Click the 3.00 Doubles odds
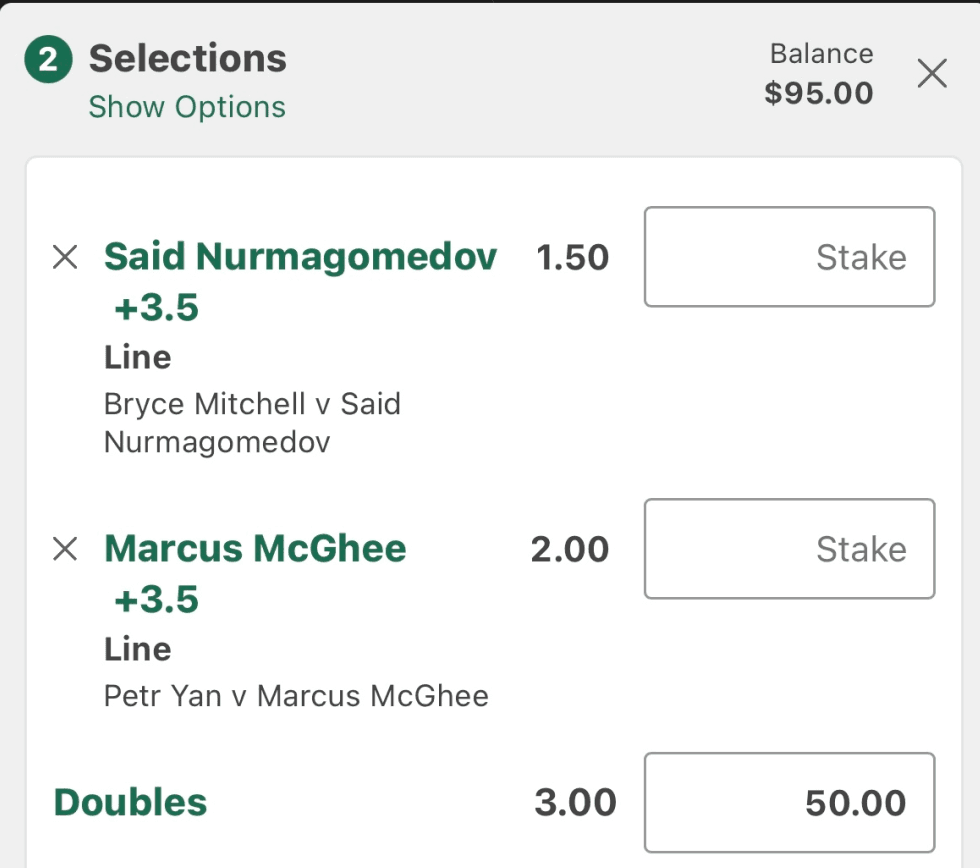Image resolution: width=980 pixels, height=868 pixels. (x=575, y=802)
